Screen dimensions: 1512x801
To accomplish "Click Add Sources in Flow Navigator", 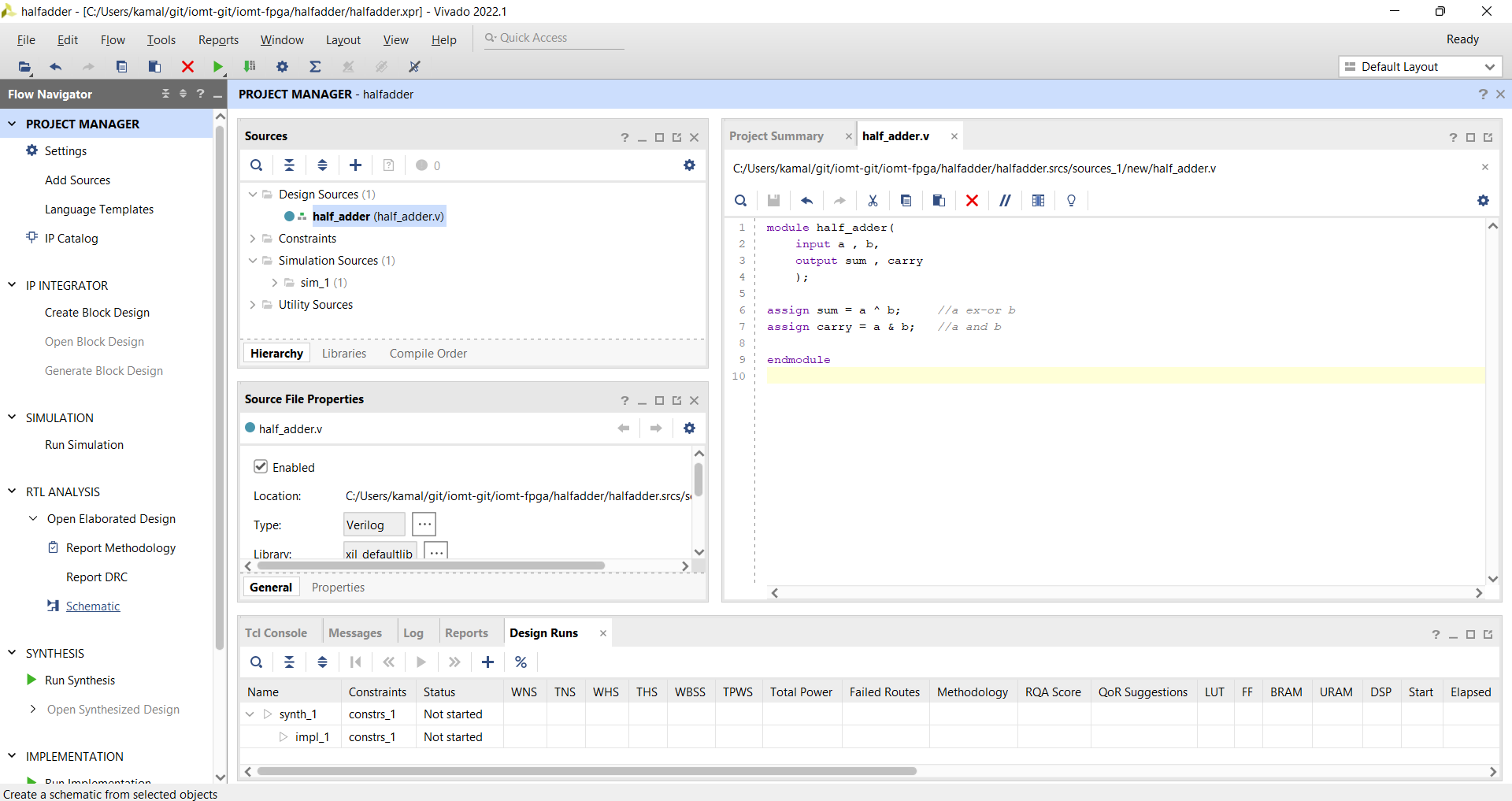I will tap(77, 180).
